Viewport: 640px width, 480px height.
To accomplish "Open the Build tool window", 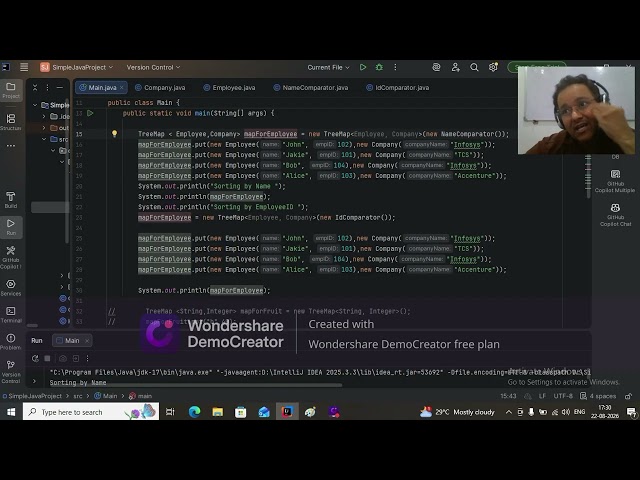I will click(x=11, y=200).
